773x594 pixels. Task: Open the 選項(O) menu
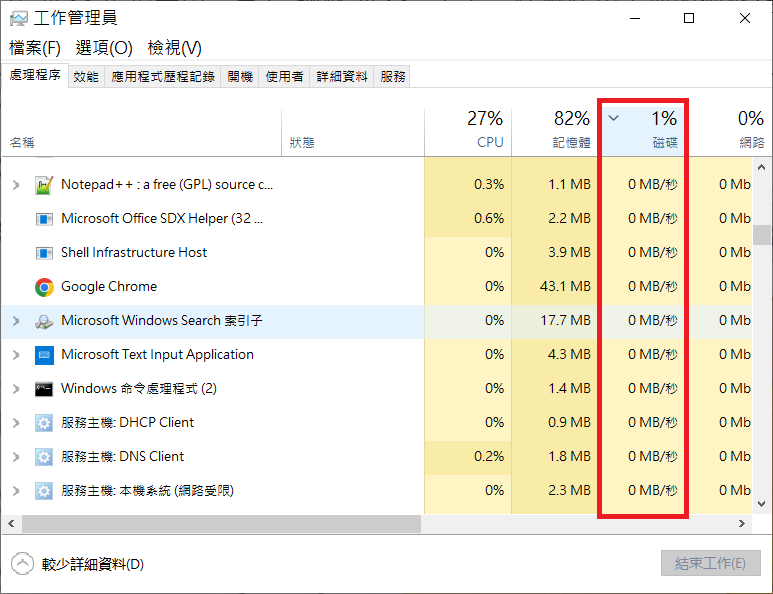(104, 48)
